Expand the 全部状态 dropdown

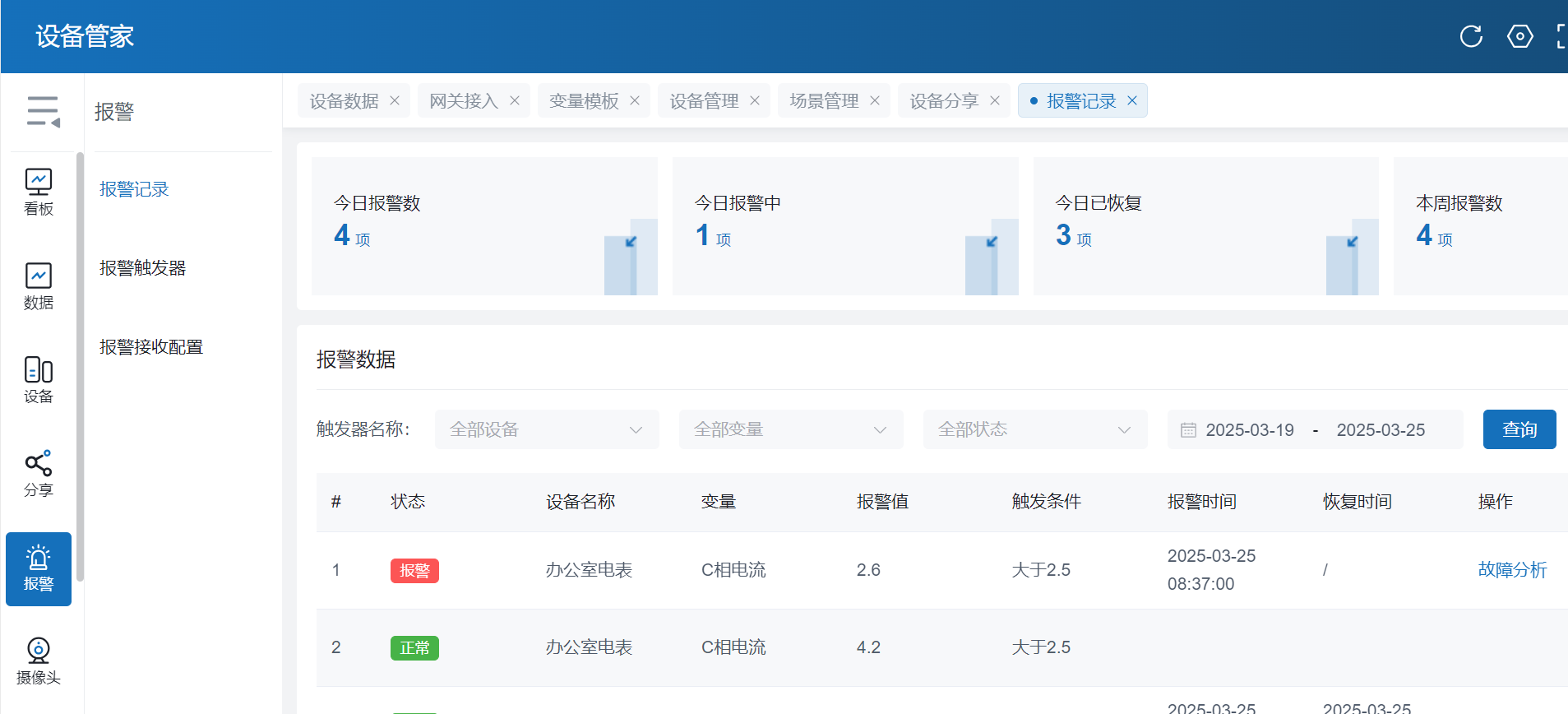coord(1034,429)
